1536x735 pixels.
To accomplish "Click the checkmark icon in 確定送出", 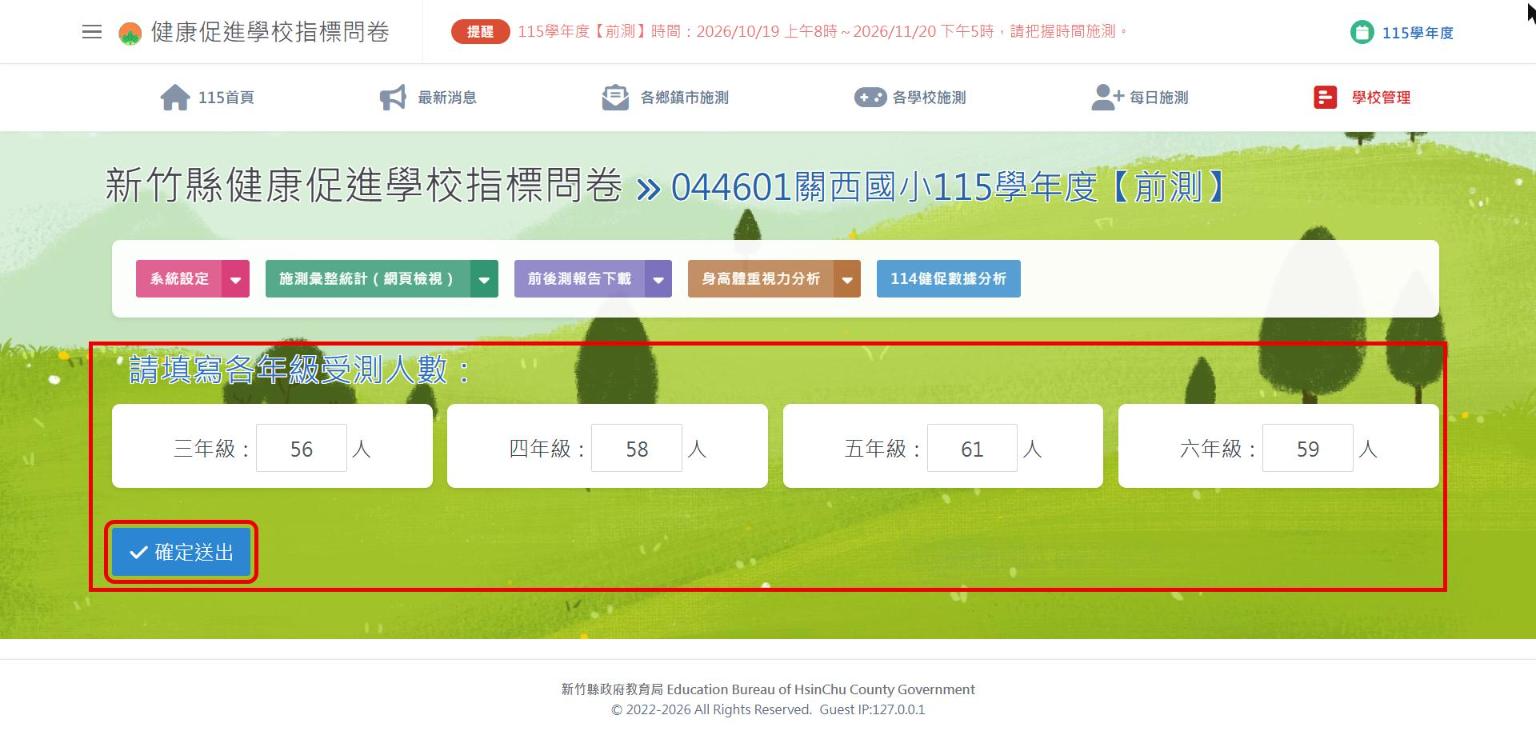I will (x=139, y=552).
